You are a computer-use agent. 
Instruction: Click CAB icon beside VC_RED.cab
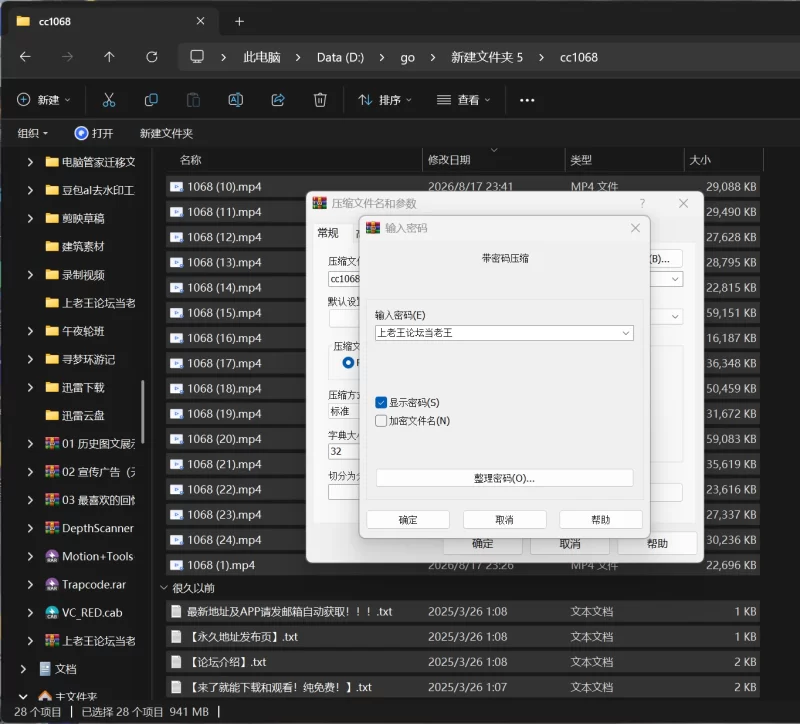tap(52, 612)
